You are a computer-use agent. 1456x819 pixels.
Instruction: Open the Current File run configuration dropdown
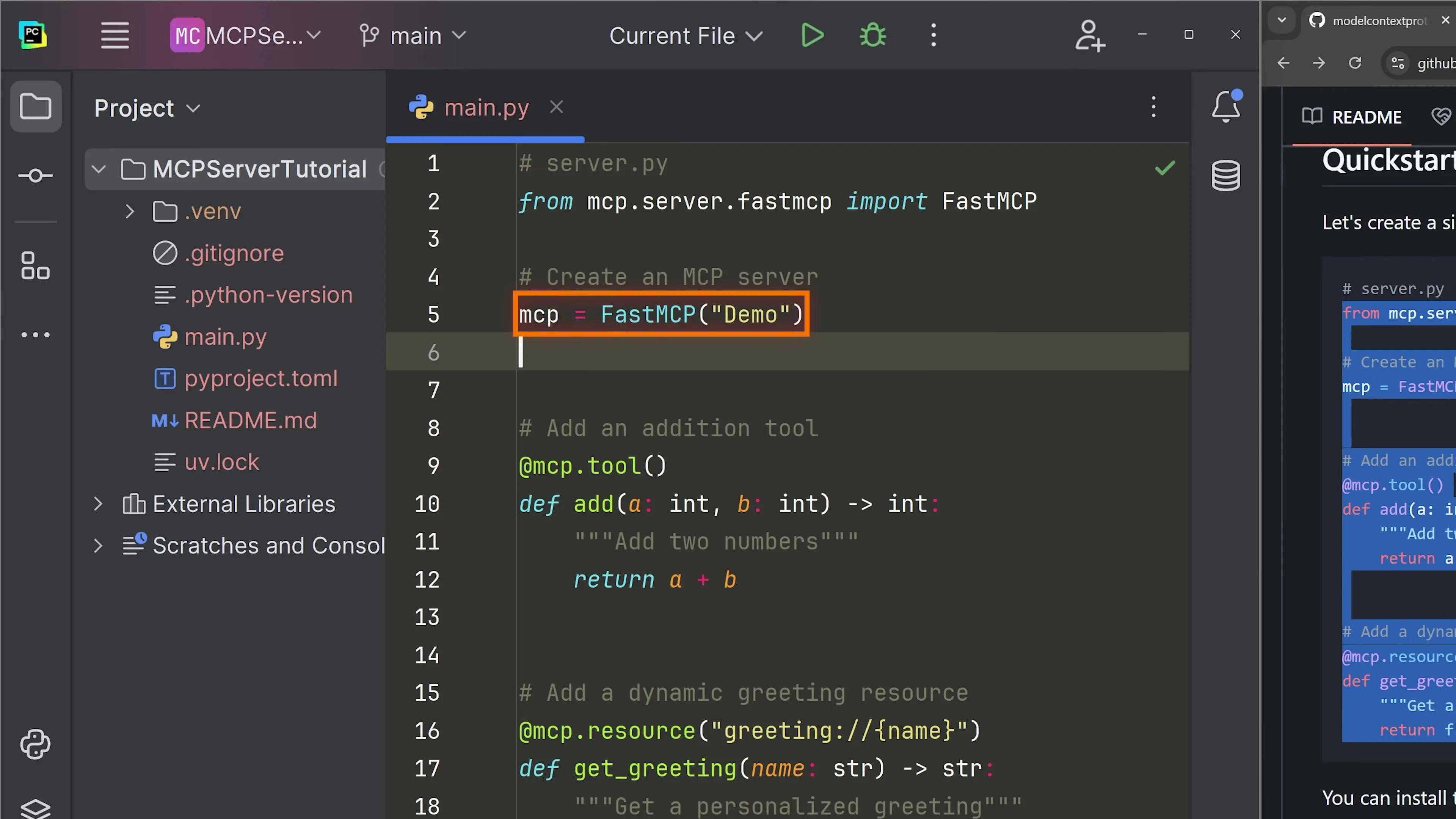pos(686,36)
